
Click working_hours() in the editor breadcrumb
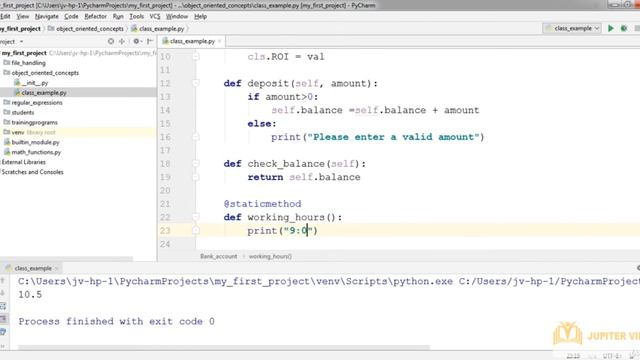pyautogui.click(x=270, y=256)
